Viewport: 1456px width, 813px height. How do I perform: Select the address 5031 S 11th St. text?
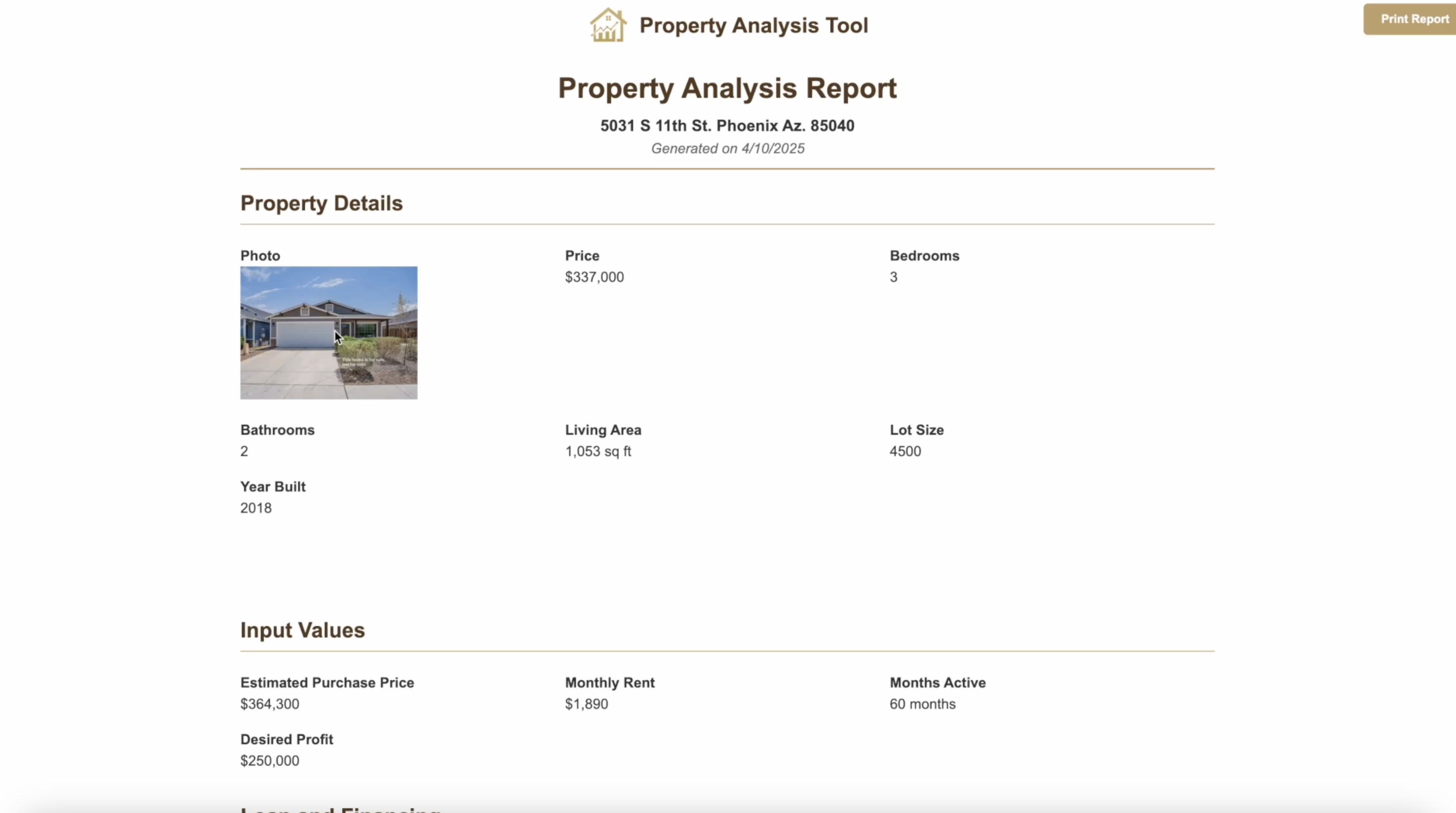(728, 125)
